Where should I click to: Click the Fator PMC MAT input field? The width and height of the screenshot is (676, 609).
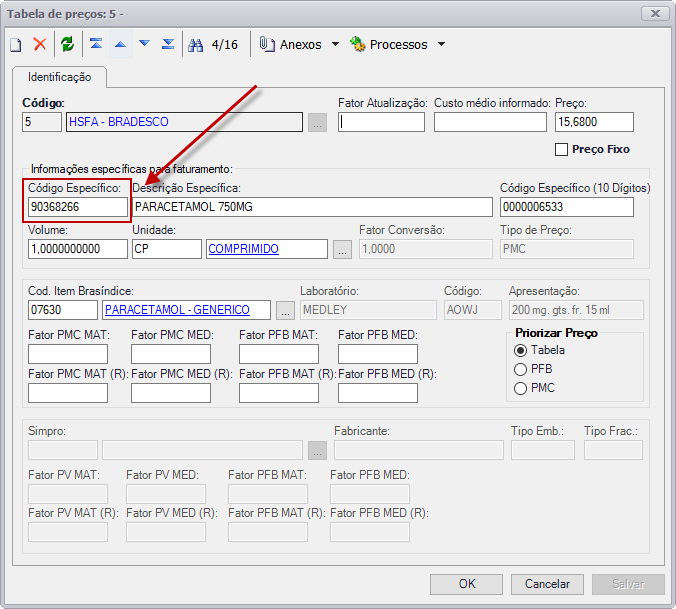tap(68, 354)
